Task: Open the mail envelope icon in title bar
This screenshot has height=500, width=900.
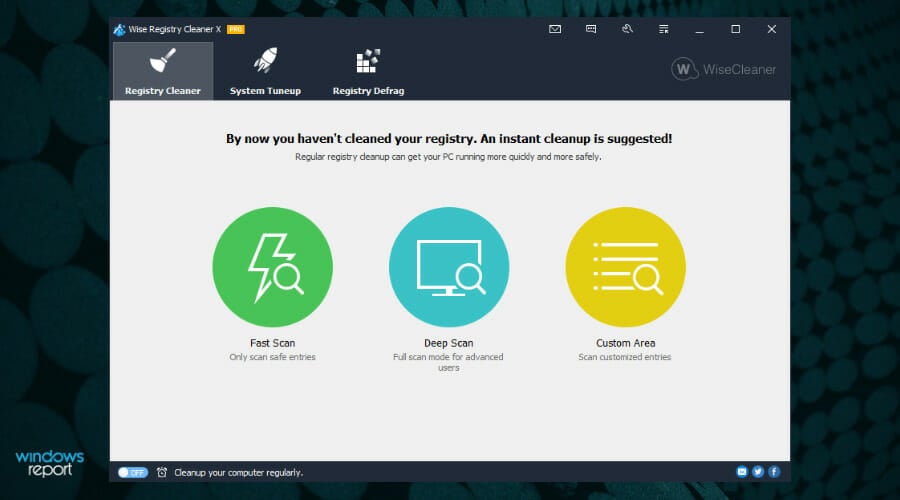Action: (555, 29)
